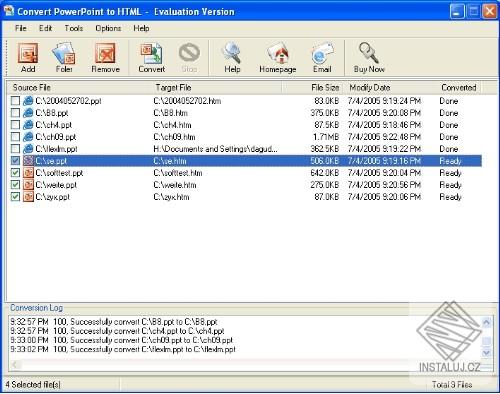
Task: Click the Buy Now key icon
Action: (x=369, y=53)
